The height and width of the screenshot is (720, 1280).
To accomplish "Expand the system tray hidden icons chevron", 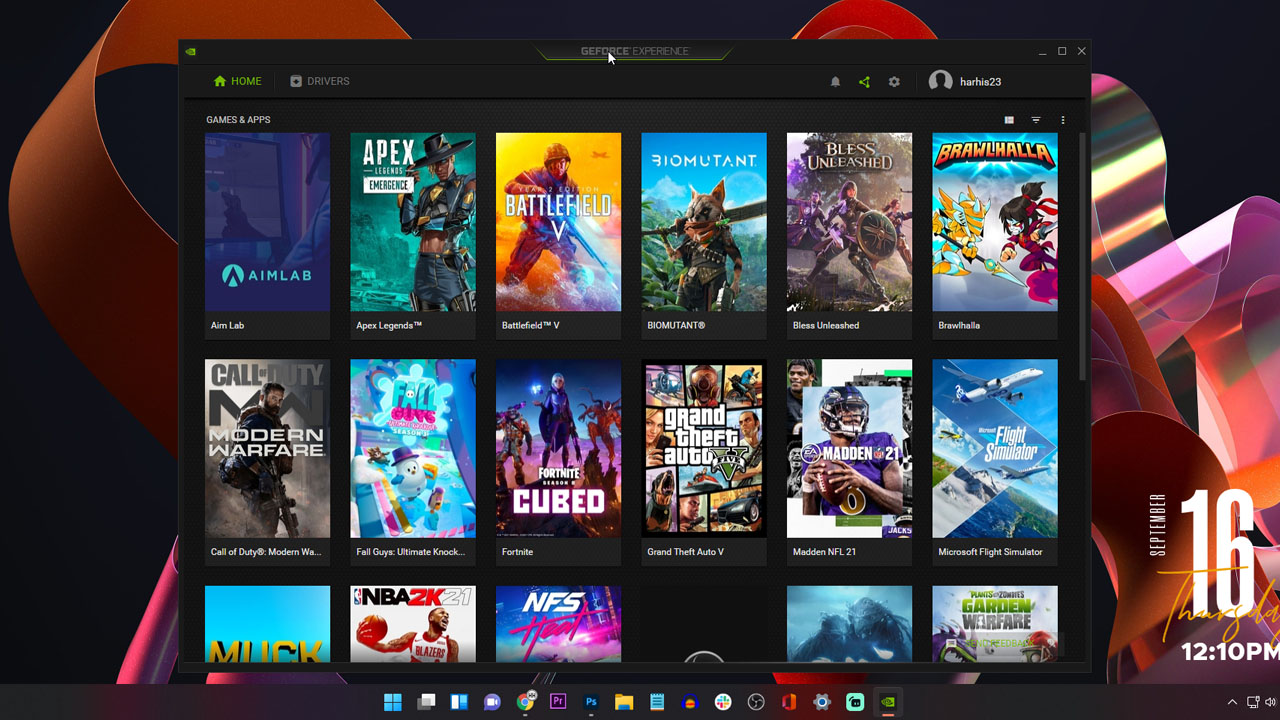I will (x=1232, y=702).
